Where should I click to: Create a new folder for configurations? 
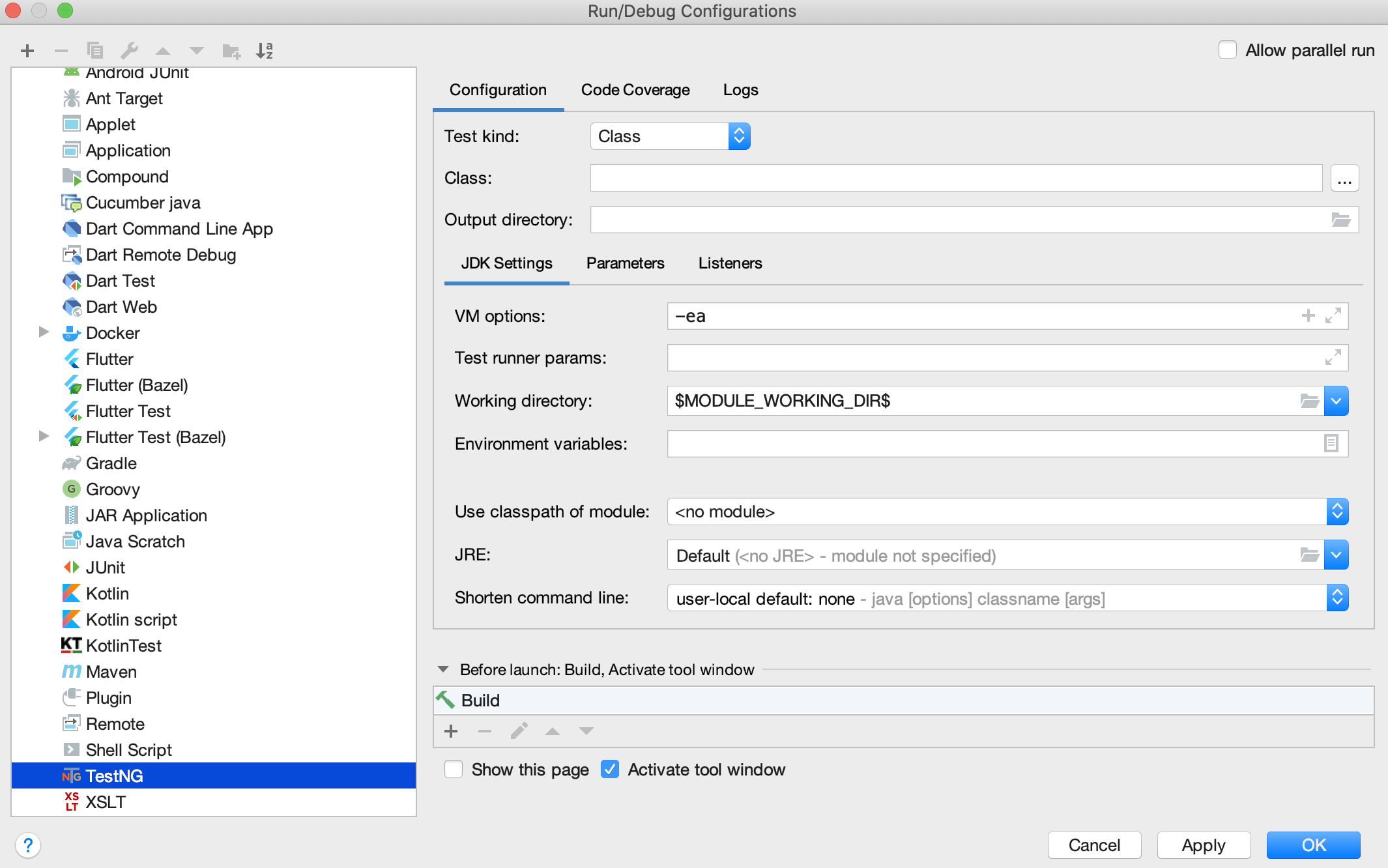[229, 50]
